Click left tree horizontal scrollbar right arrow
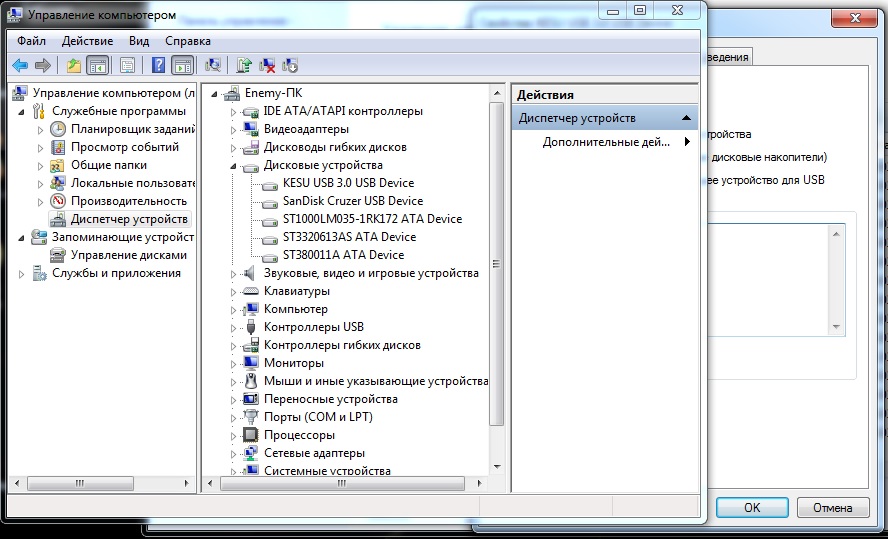This screenshot has height=539, width=888. tap(186, 484)
